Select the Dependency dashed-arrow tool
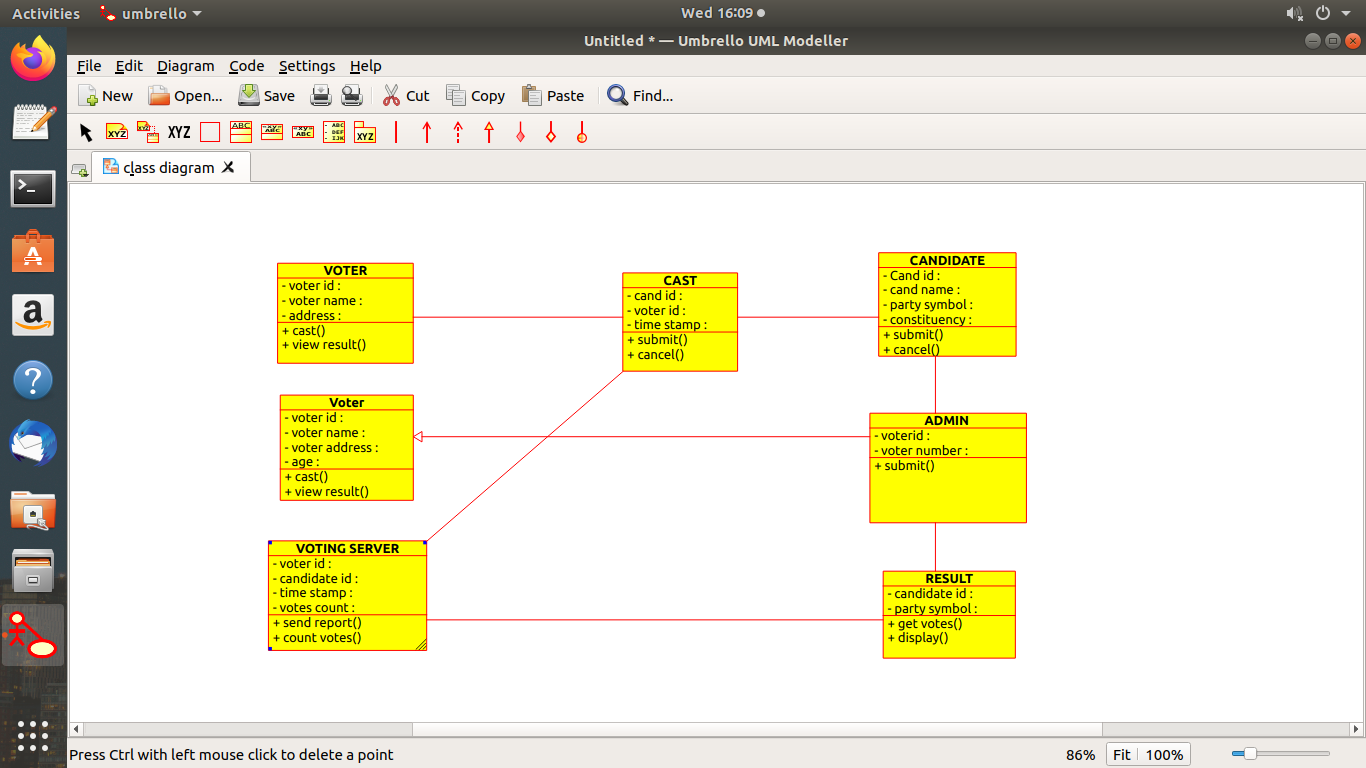 tap(457, 131)
